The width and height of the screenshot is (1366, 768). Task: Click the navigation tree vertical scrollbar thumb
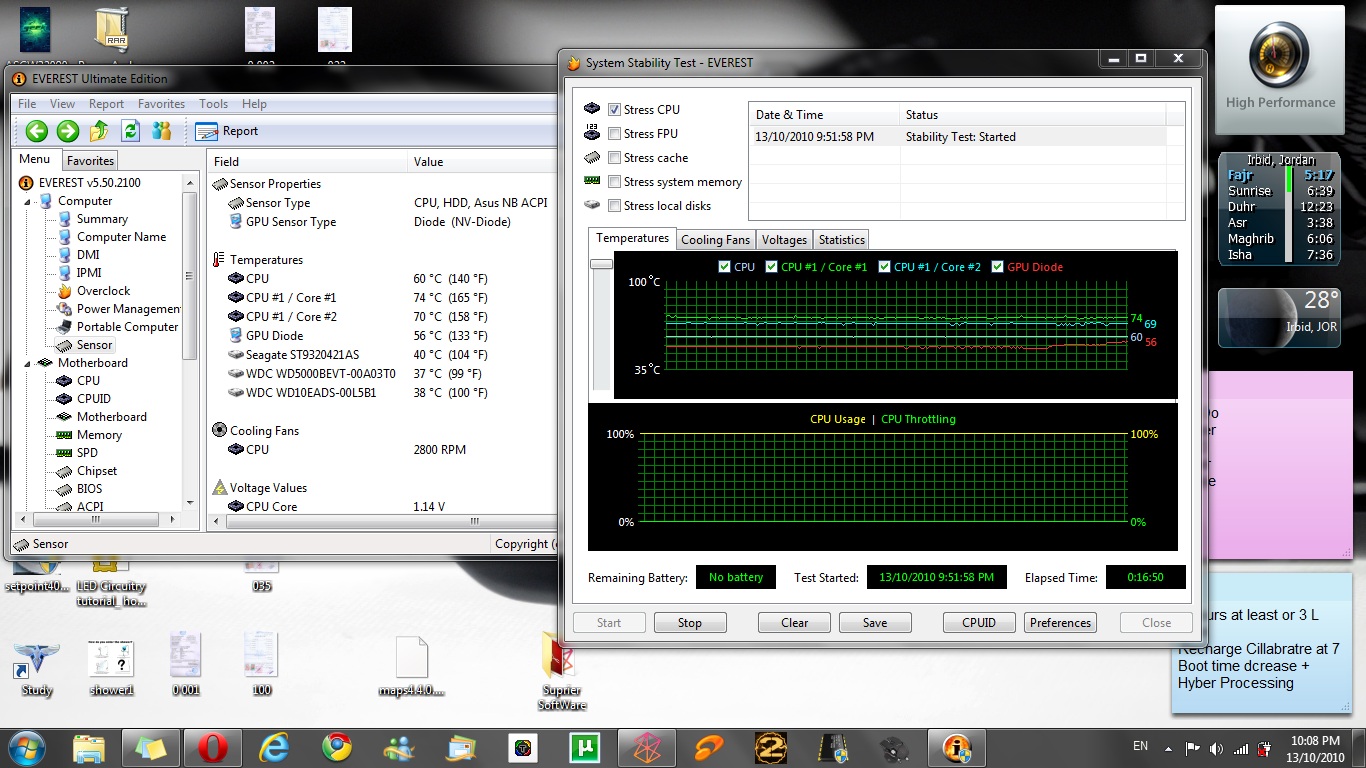[189, 275]
